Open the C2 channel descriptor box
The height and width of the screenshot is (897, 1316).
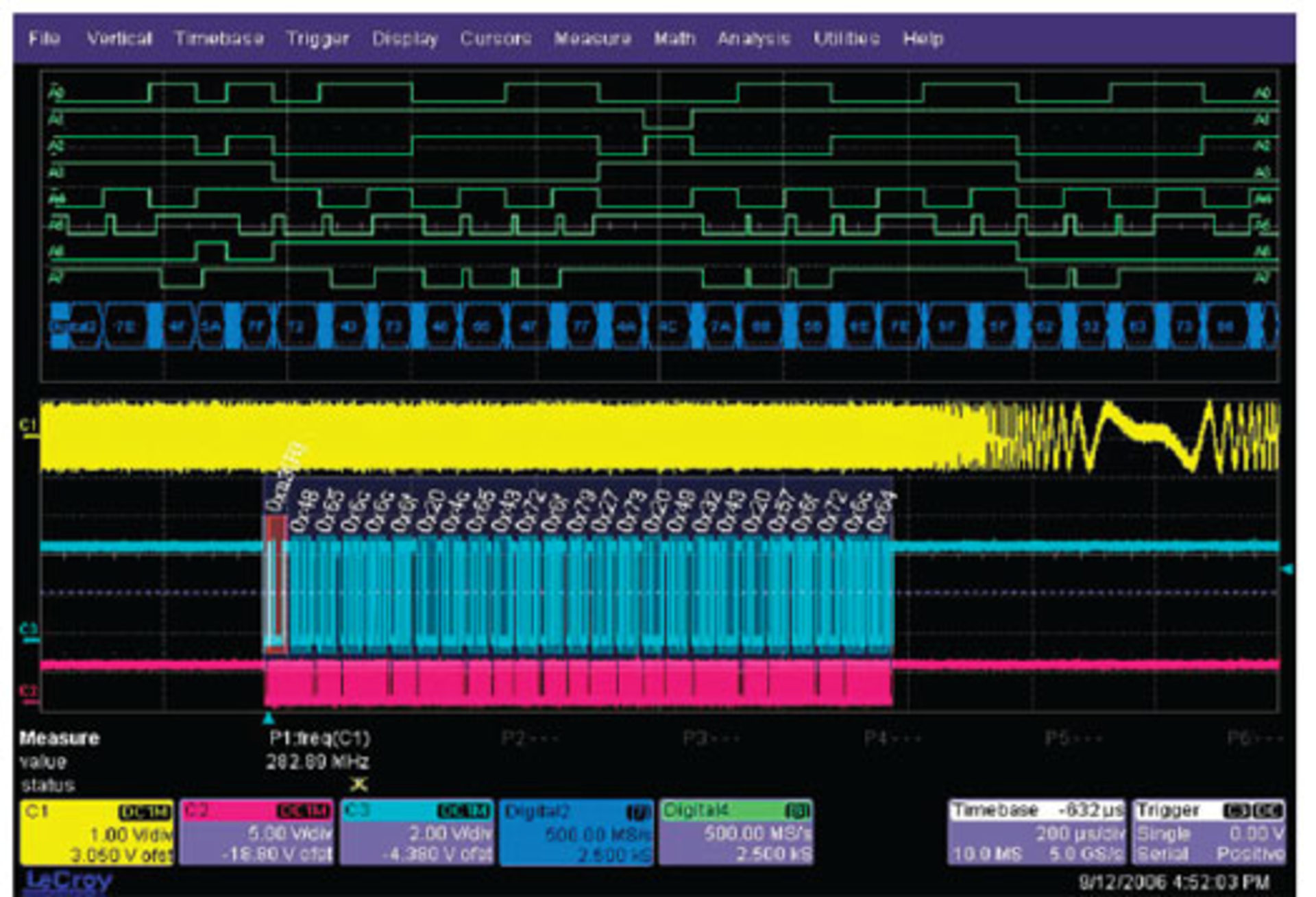point(256,832)
